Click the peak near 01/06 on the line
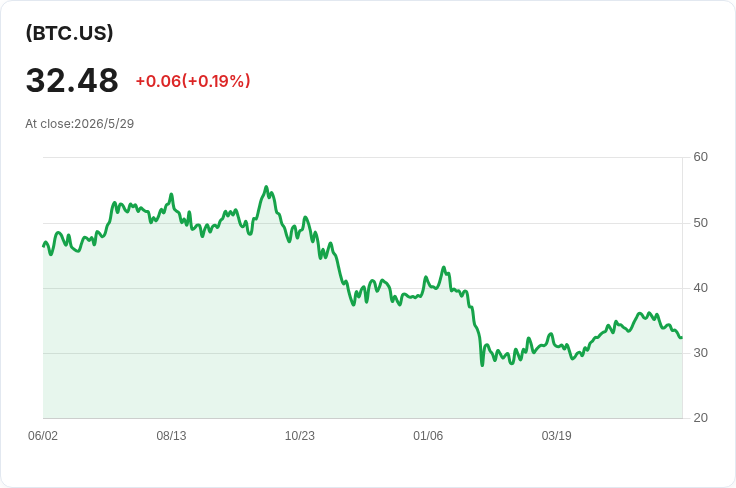 pyautogui.click(x=444, y=267)
